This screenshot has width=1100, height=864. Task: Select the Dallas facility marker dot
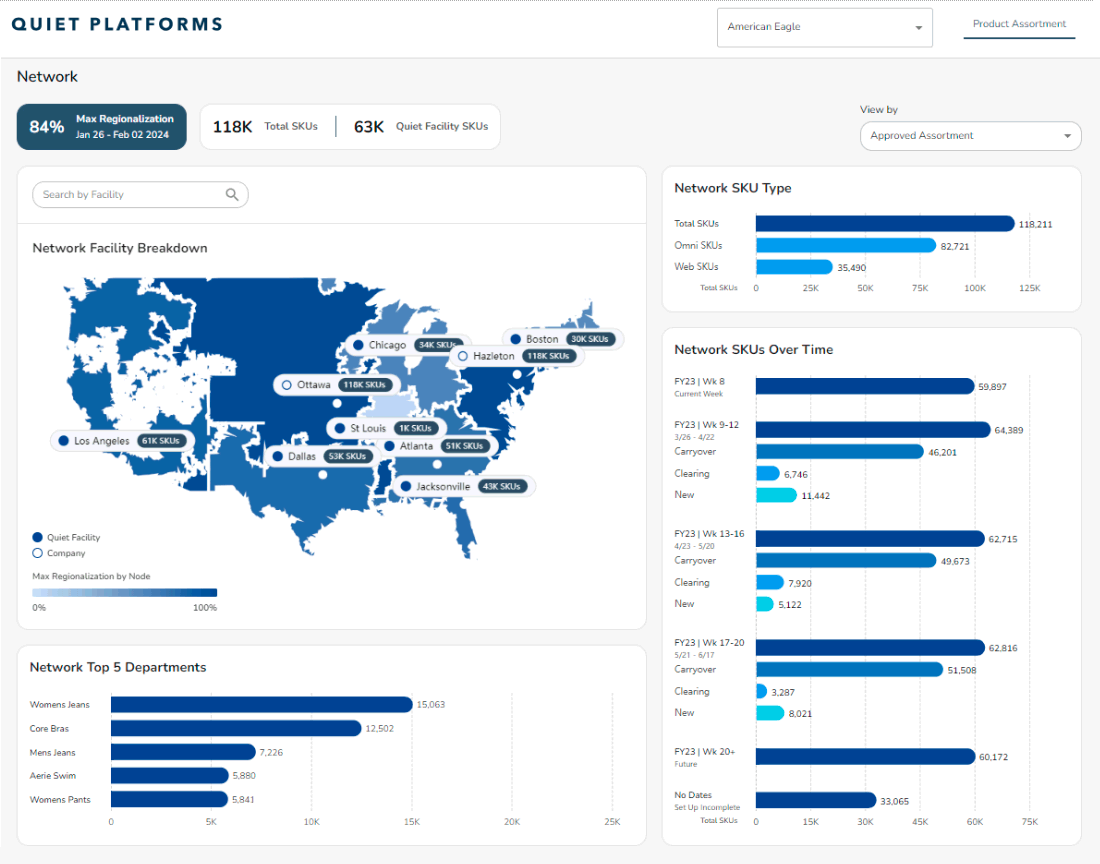pyautogui.click(x=277, y=456)
